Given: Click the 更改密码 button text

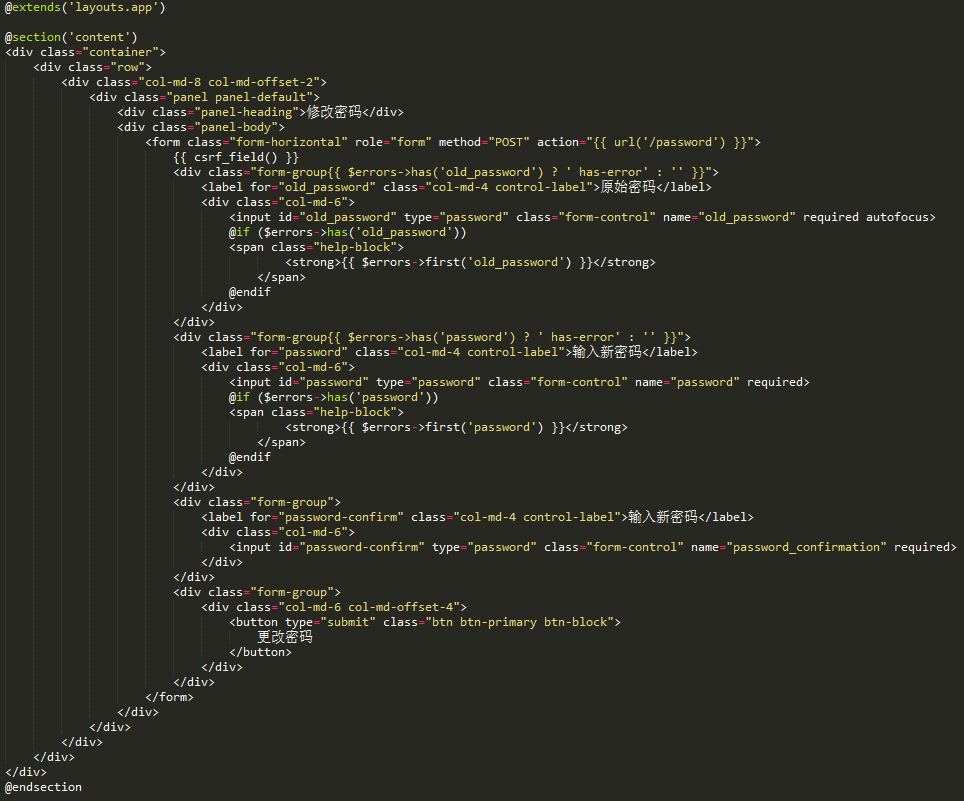Looking at the screenshot, I should point(285,637).
